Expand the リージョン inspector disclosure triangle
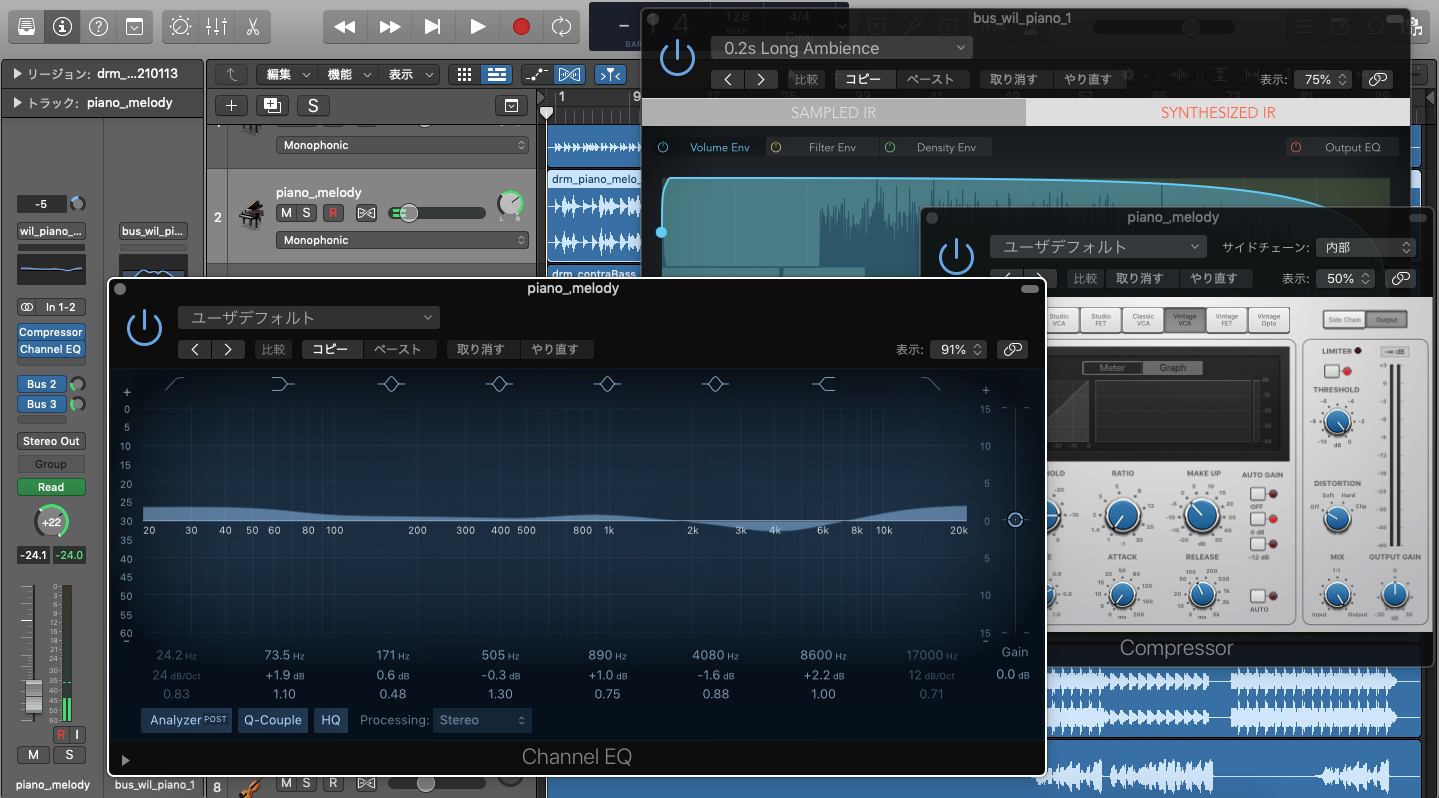The image size is (1439, 798). [x=18, y=74]
